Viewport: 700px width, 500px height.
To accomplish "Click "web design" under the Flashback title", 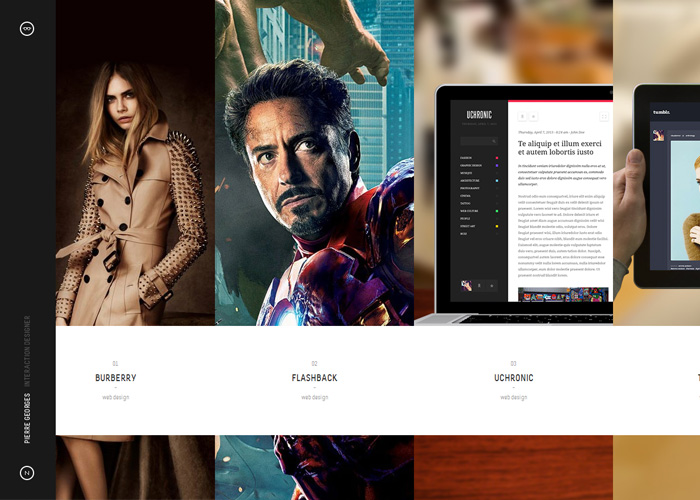I will click(314, 397).
